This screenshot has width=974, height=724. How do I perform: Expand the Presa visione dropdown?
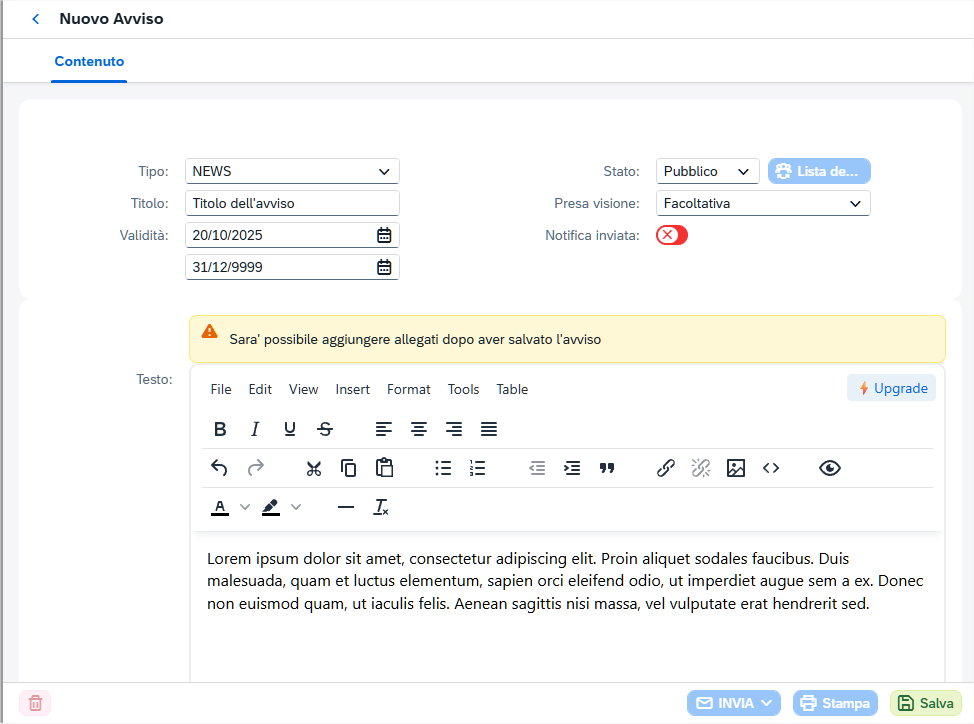(763, 203)
